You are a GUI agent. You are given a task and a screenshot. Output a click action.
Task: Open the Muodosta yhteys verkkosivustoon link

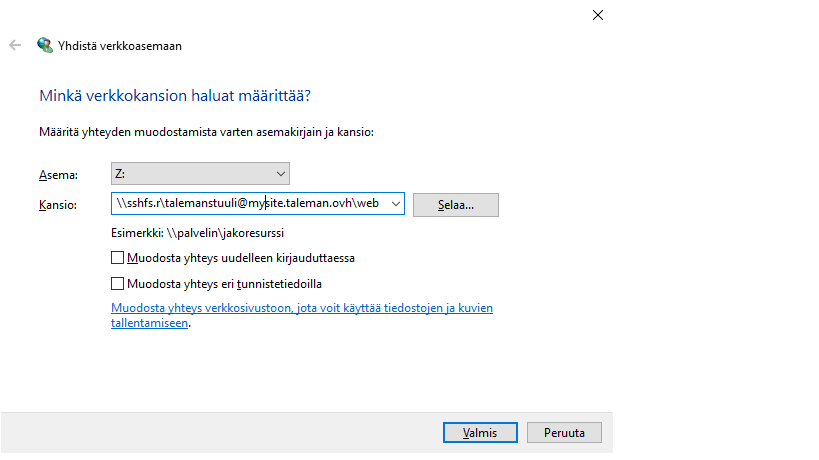coord(301,315)
